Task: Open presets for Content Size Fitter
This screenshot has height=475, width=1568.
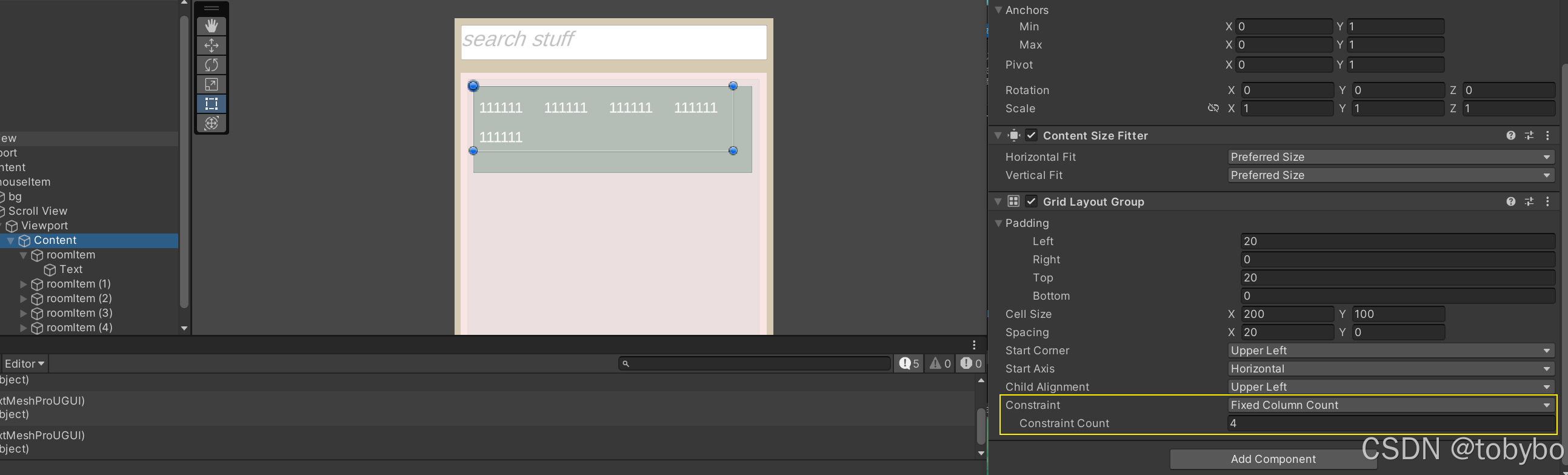Action: [x=1529, y=136]
